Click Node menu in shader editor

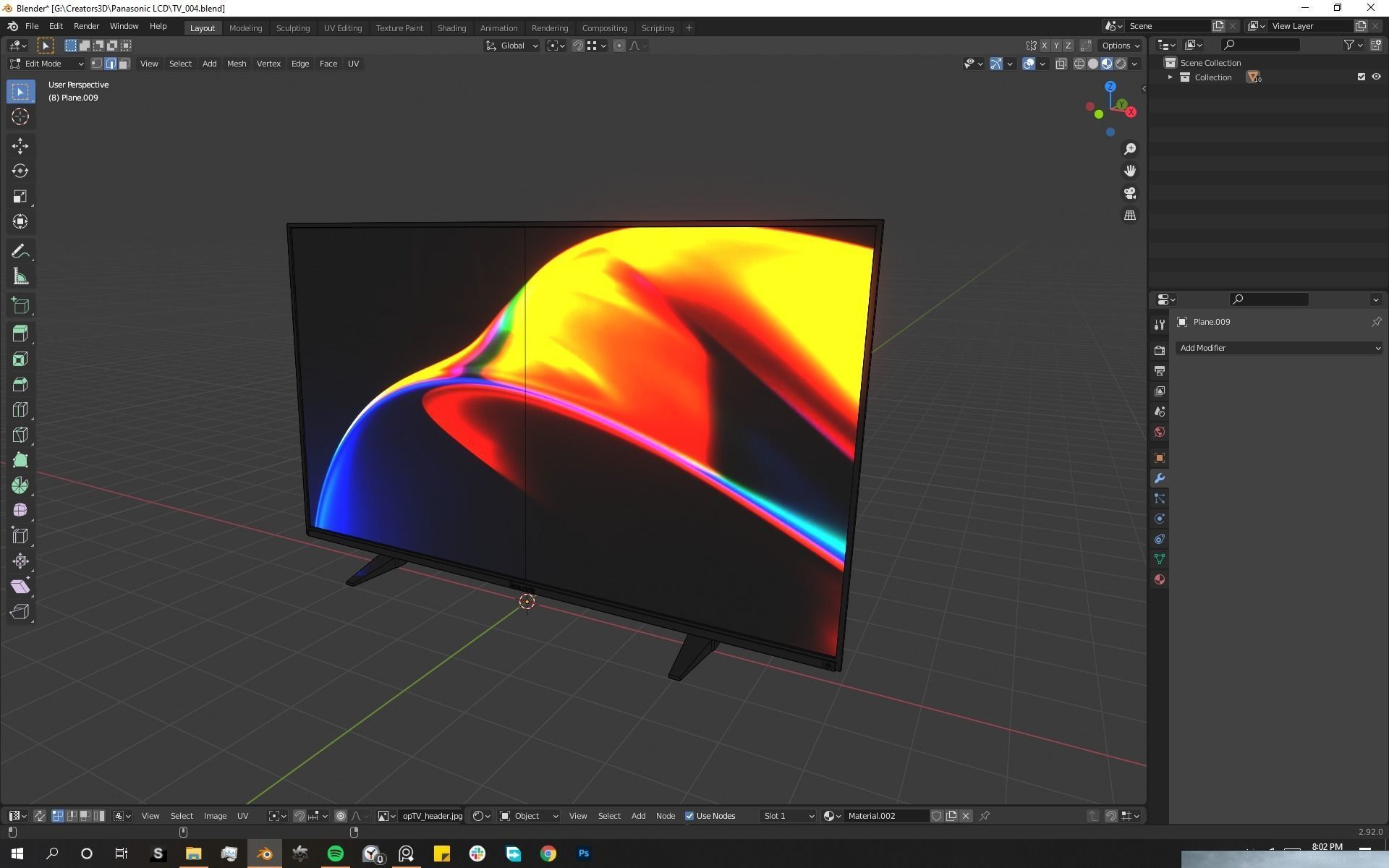click(665, 816)
